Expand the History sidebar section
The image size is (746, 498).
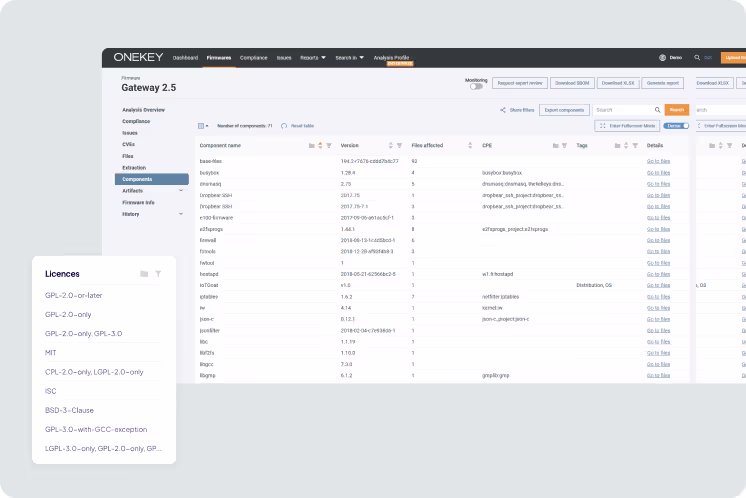coord(181,214)
